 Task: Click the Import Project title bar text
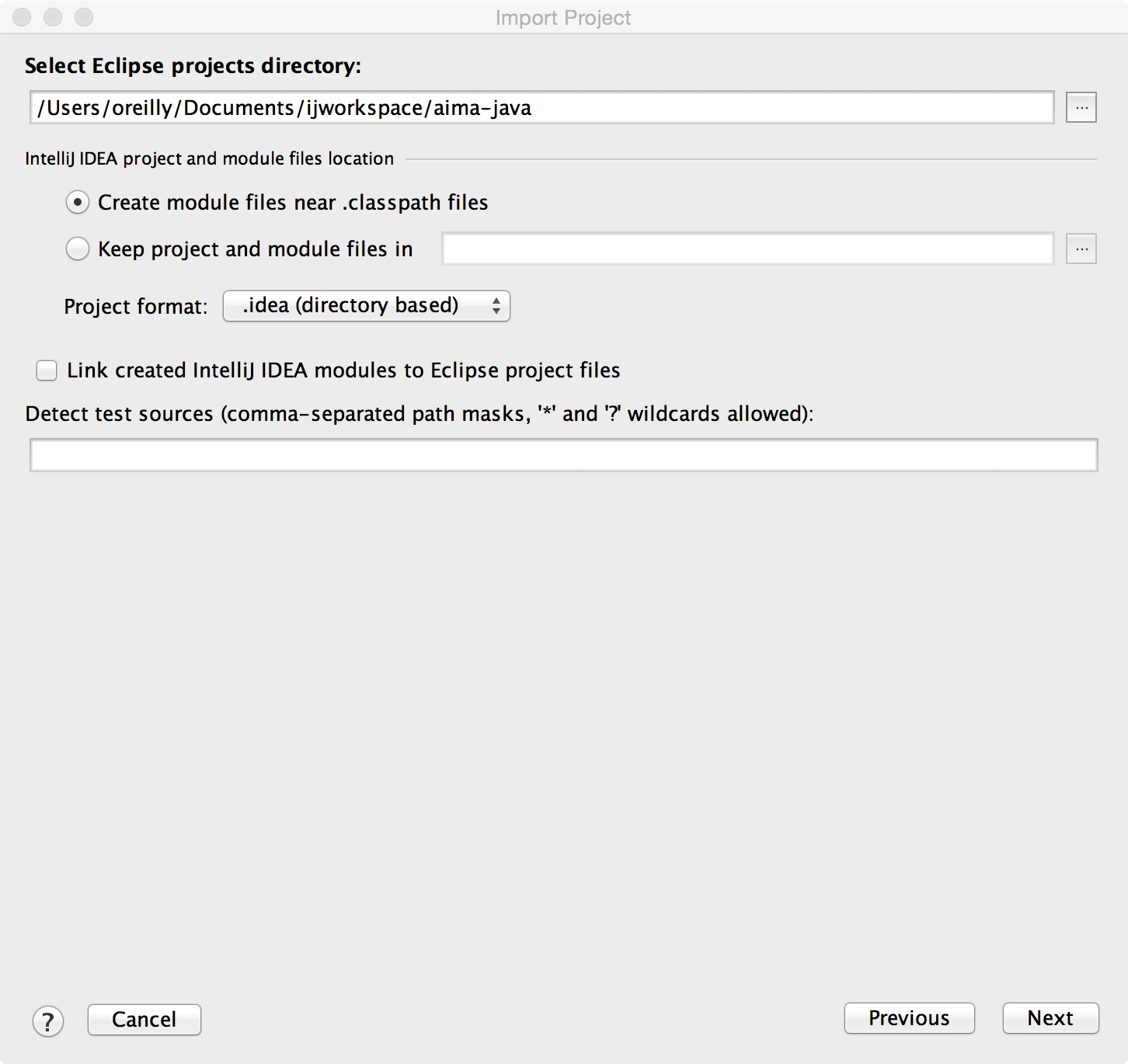click(563, 17)
